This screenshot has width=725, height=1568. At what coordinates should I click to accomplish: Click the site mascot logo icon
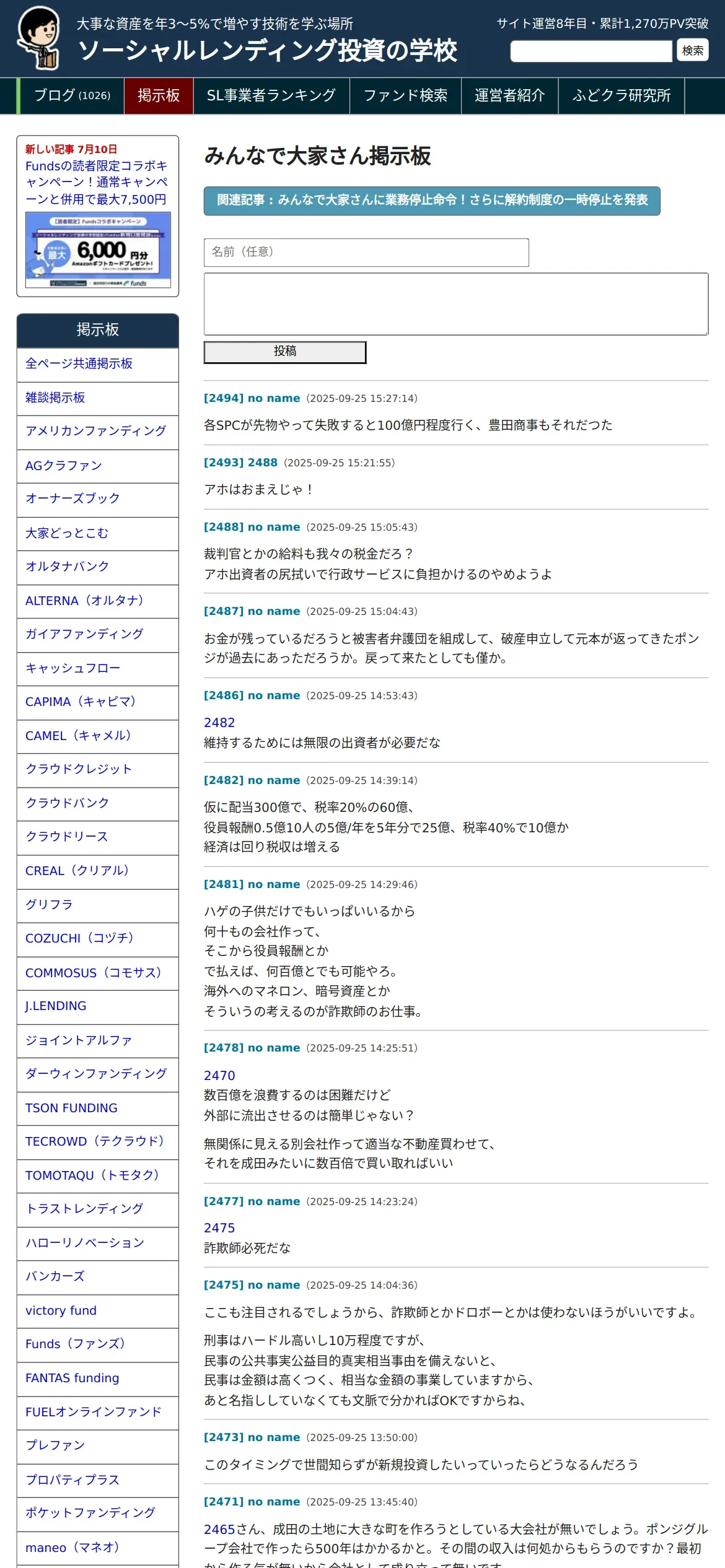pyautogui.click(x=38, y=38)
